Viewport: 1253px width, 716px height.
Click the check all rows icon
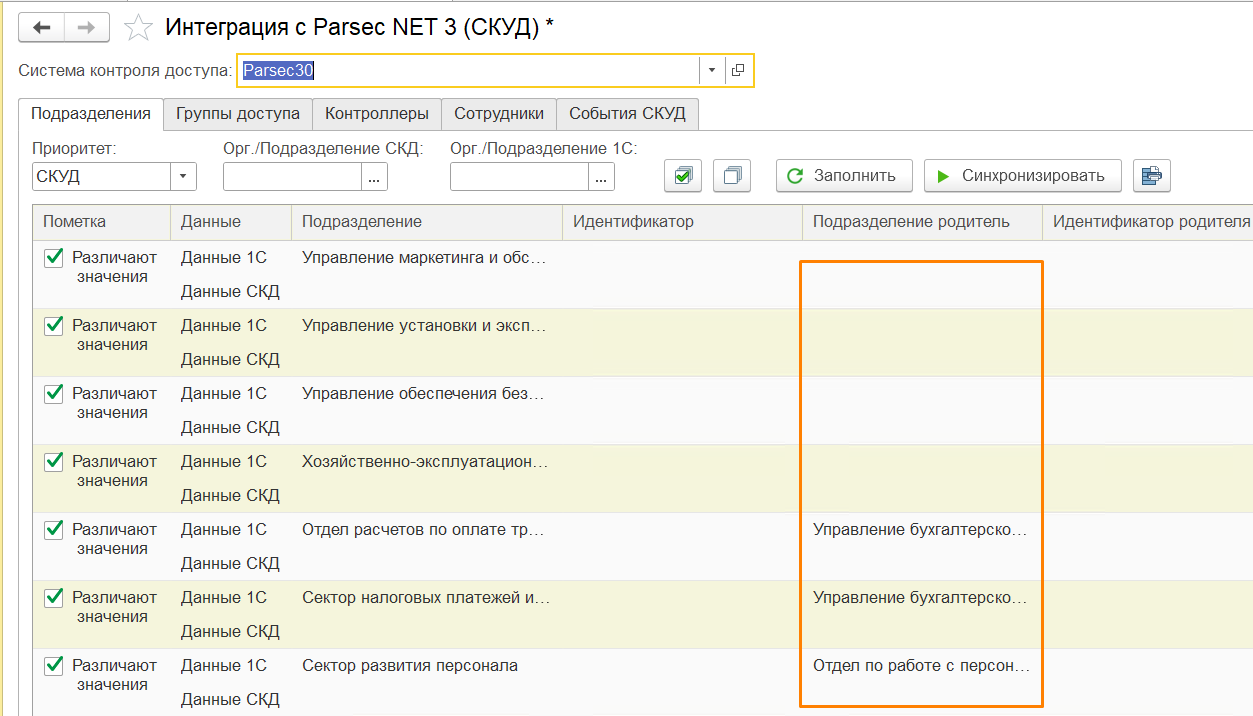coord(683,176)
